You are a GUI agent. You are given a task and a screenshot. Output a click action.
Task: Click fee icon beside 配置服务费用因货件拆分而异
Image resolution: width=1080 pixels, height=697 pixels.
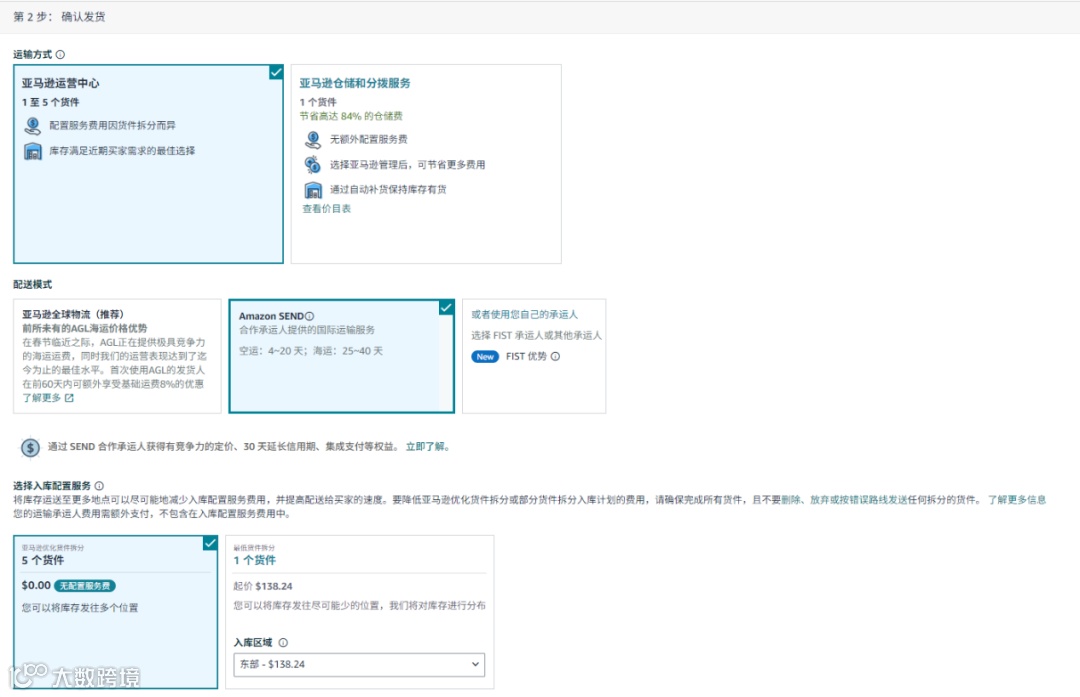click(32, 126)
